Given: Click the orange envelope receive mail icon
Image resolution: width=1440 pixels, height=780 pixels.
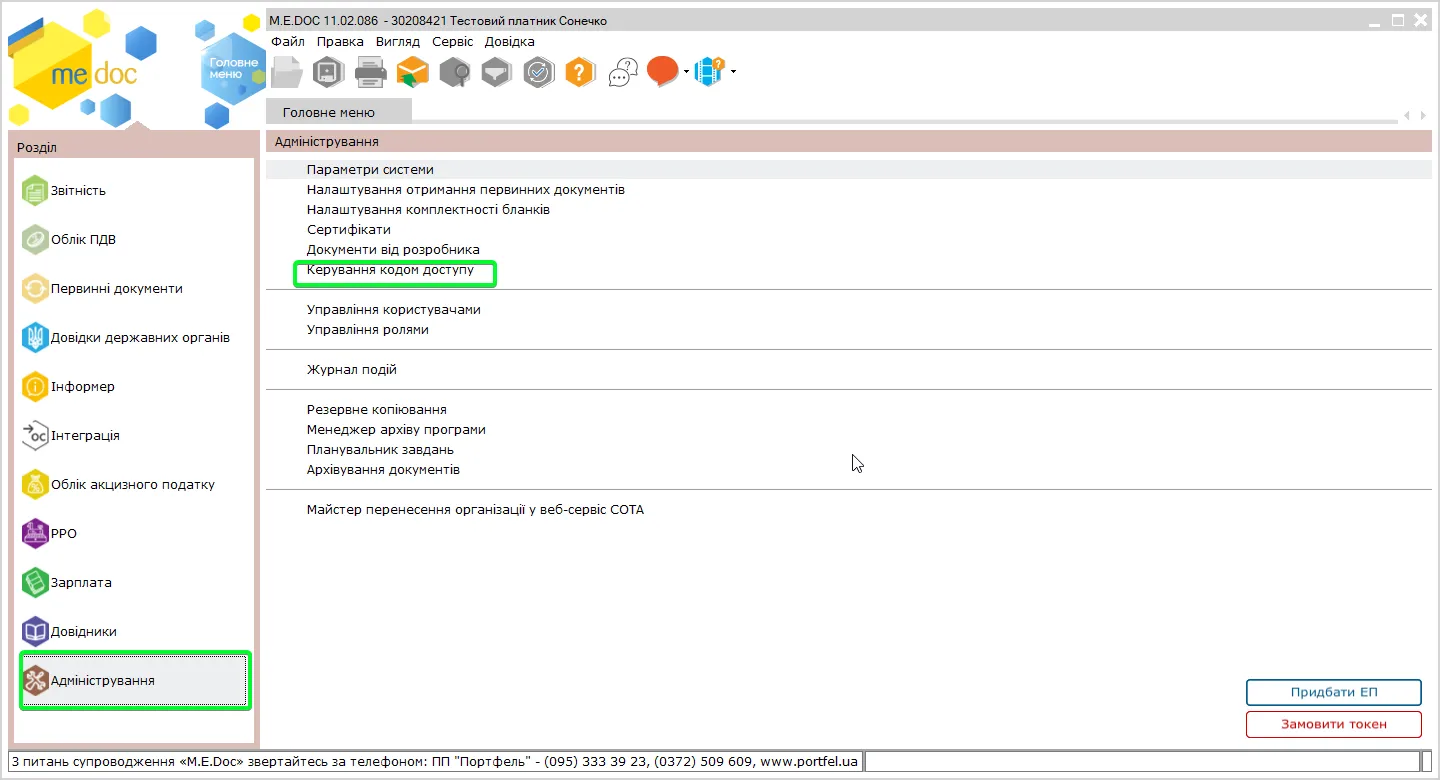Looking at the screenshot, I should (x=413, y=73).
